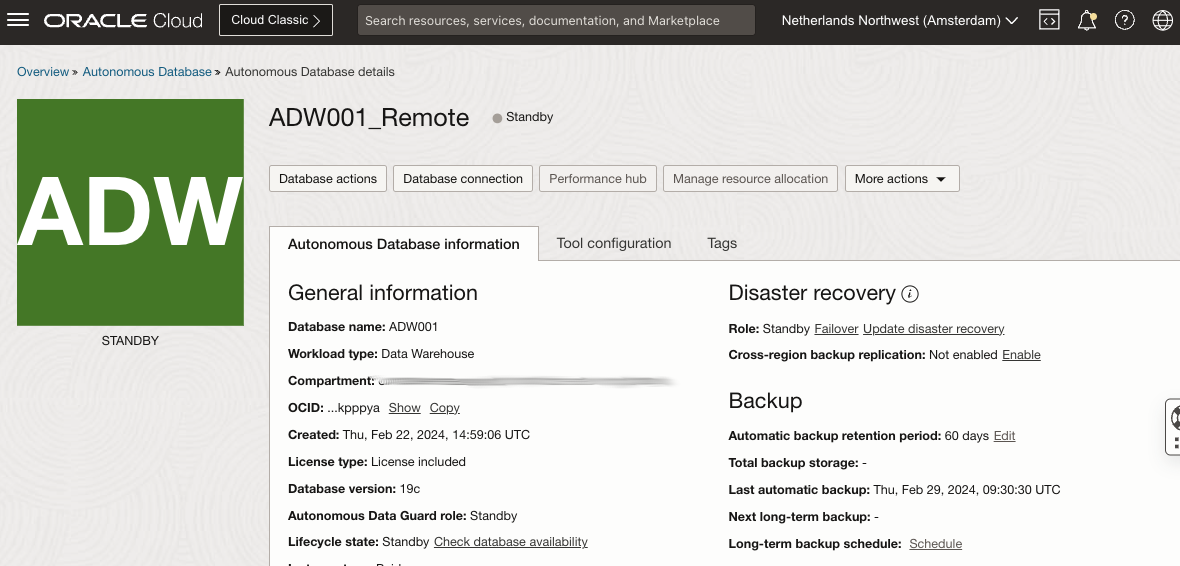Viewport: 1180px width, 566px height.
Task: Click the Failover link
Action: click(836, 329)
